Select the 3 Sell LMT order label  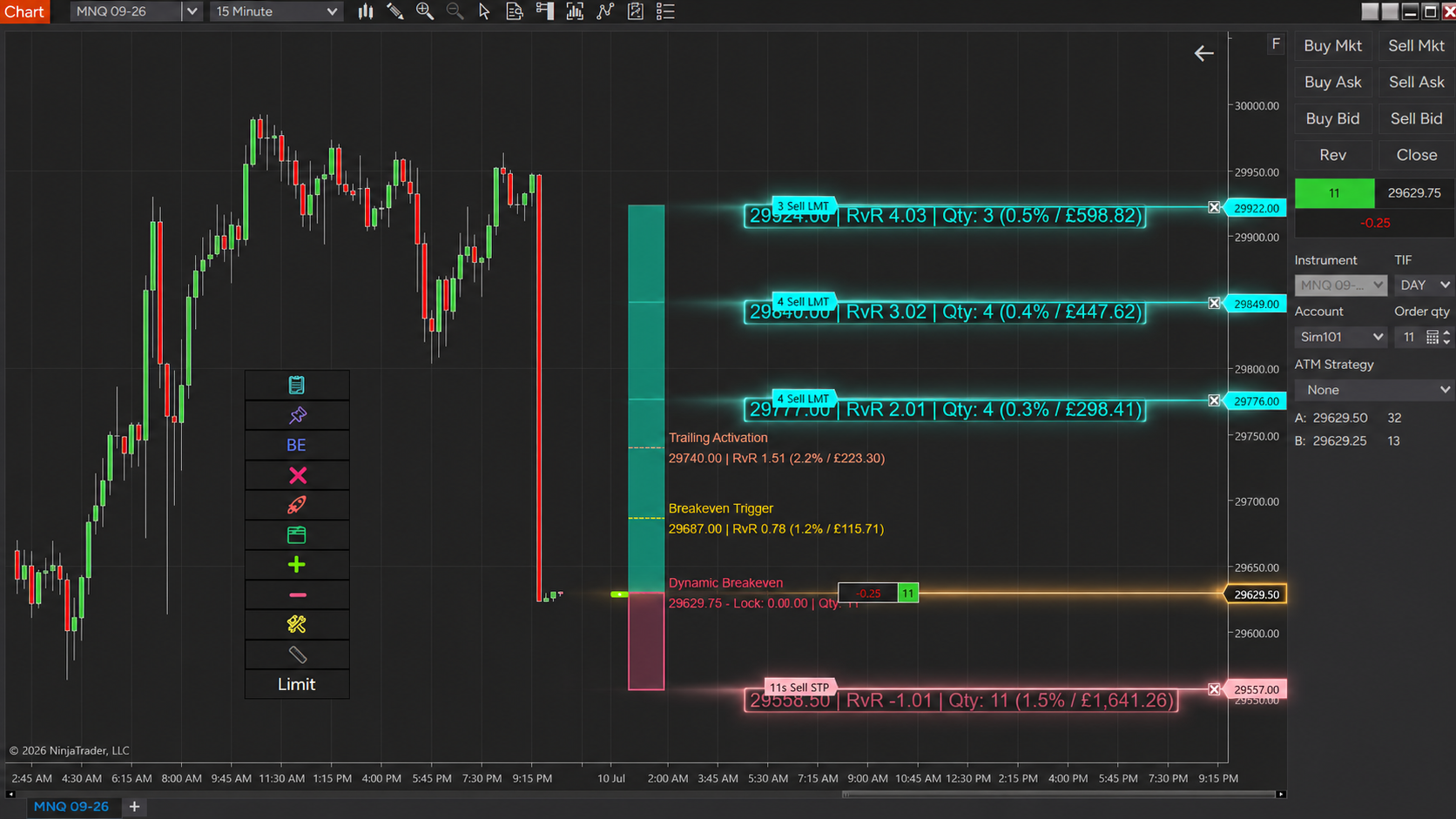[x=803, y=206]
